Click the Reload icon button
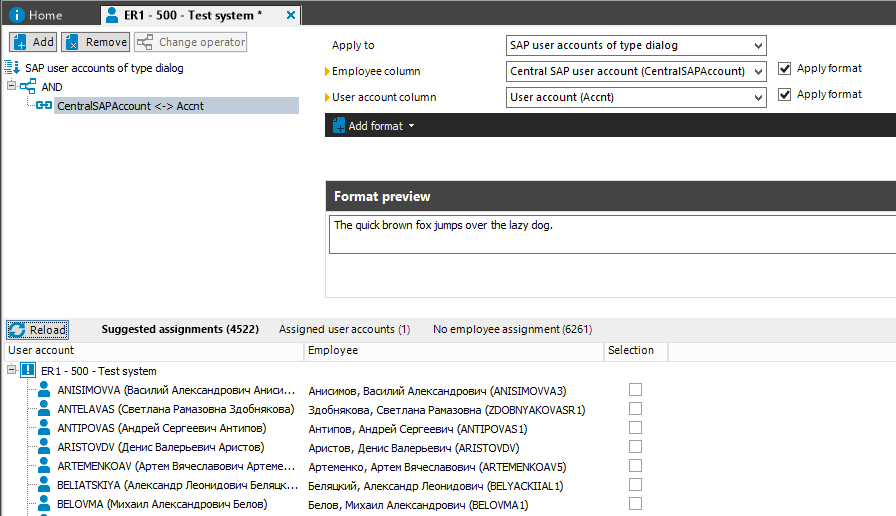896x516 pixels. (18, 329)
